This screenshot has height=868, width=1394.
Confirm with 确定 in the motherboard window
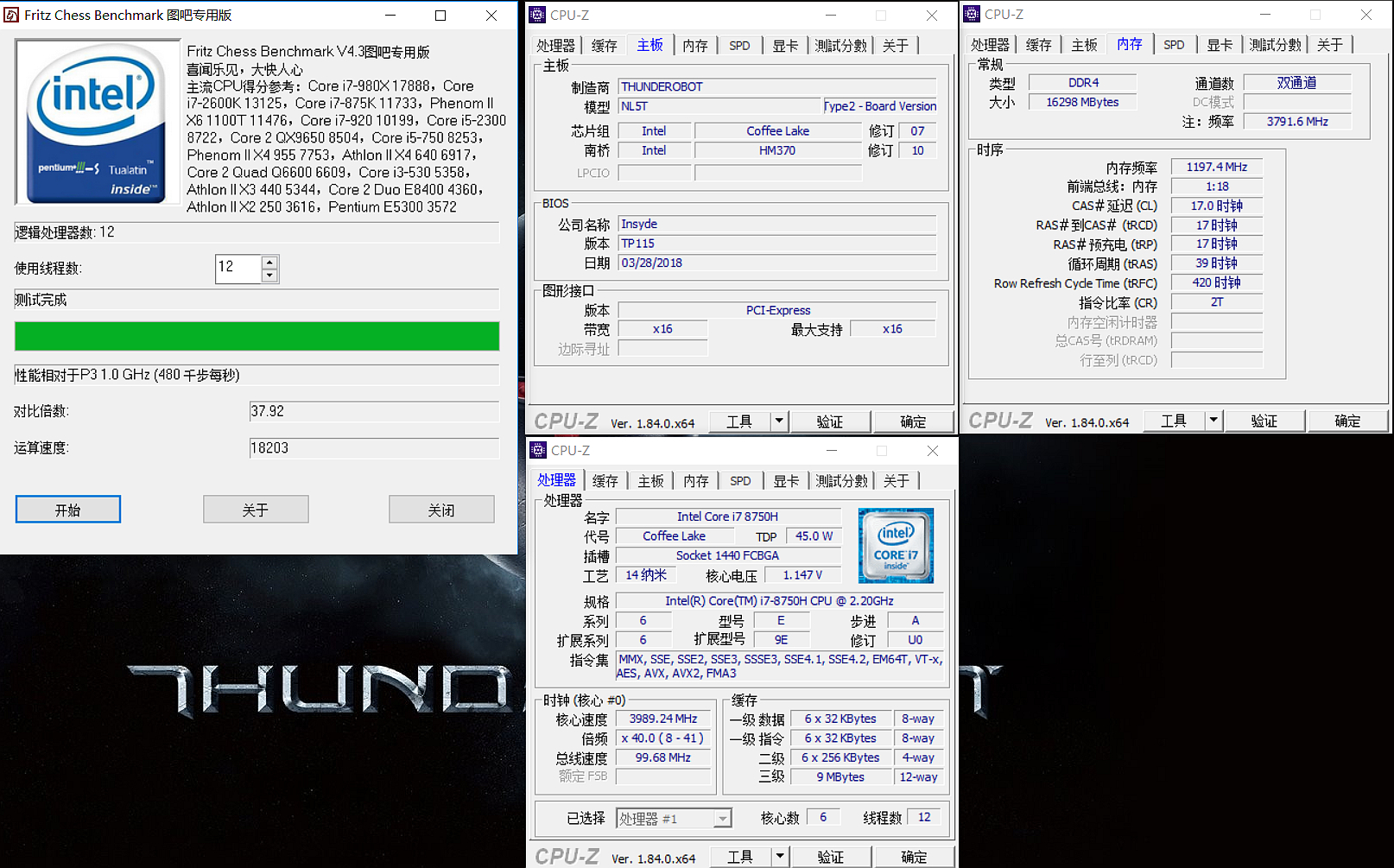coord(913,421)
